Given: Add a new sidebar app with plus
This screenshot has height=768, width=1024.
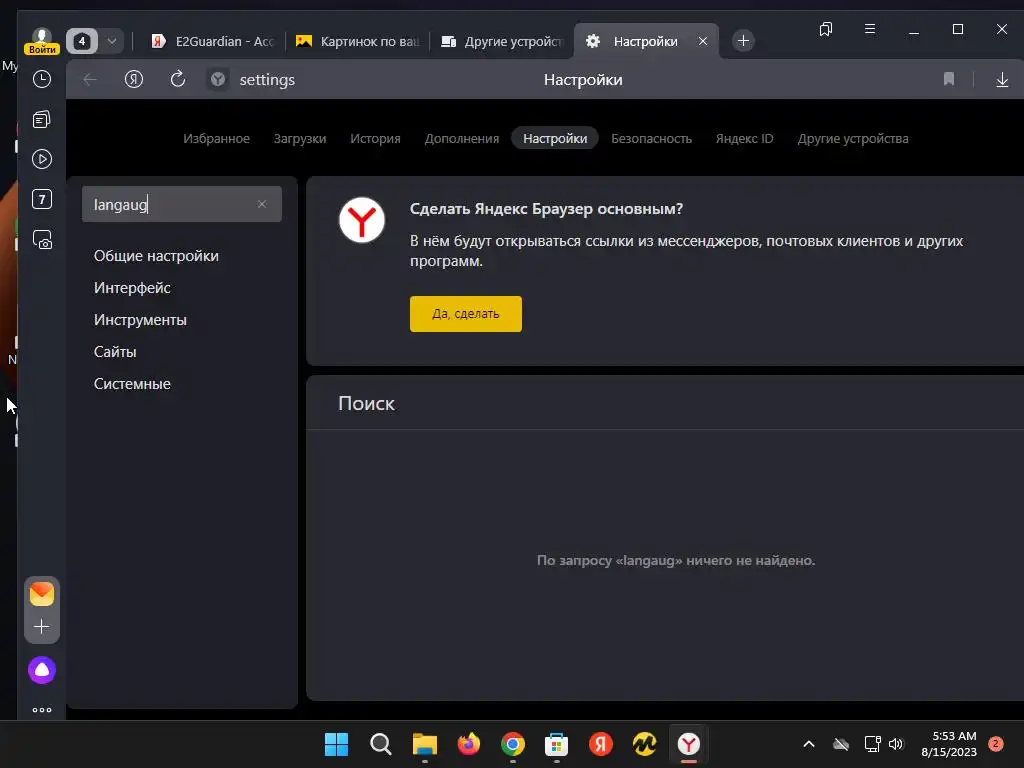Looking at the screenshot, I should pyautogui.click(x=42, y=627).
